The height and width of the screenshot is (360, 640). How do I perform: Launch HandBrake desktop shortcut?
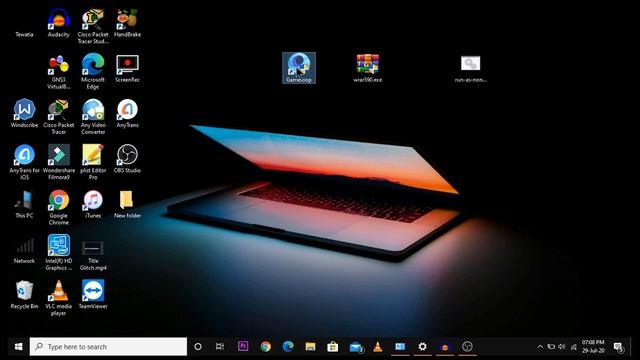point(127,23)
